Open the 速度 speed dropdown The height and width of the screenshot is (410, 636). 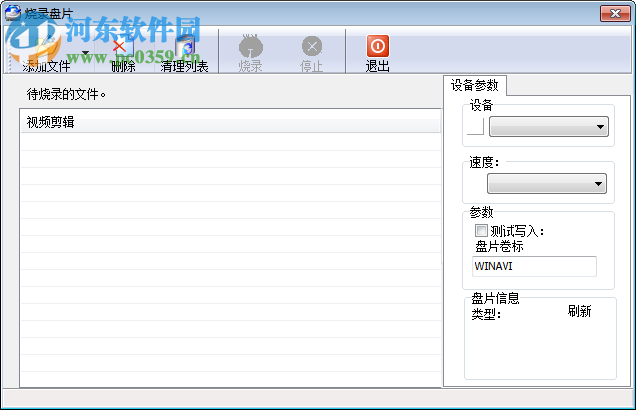click(547, 184)
